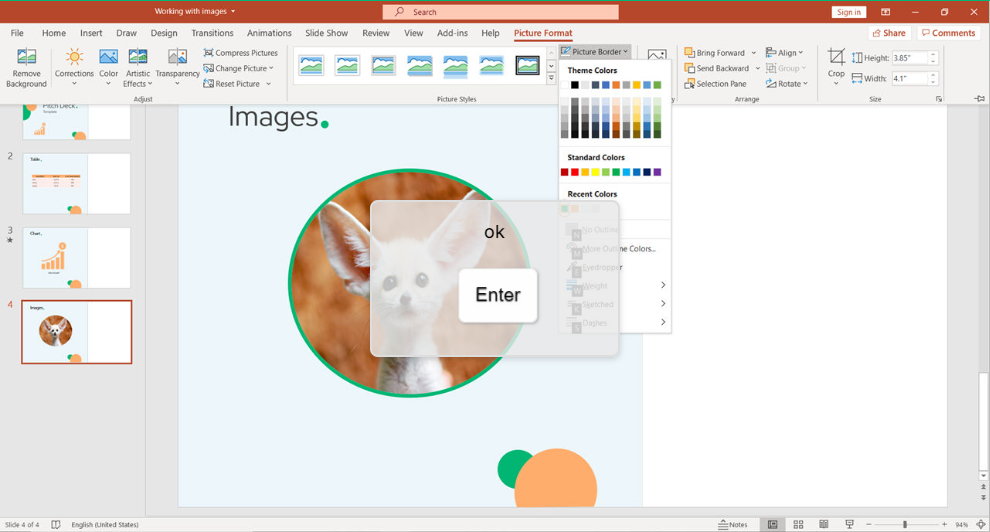Expand the Reset Picture dropdown arrow
Viewport: 990px width, 532px height.
pos(268,84)
